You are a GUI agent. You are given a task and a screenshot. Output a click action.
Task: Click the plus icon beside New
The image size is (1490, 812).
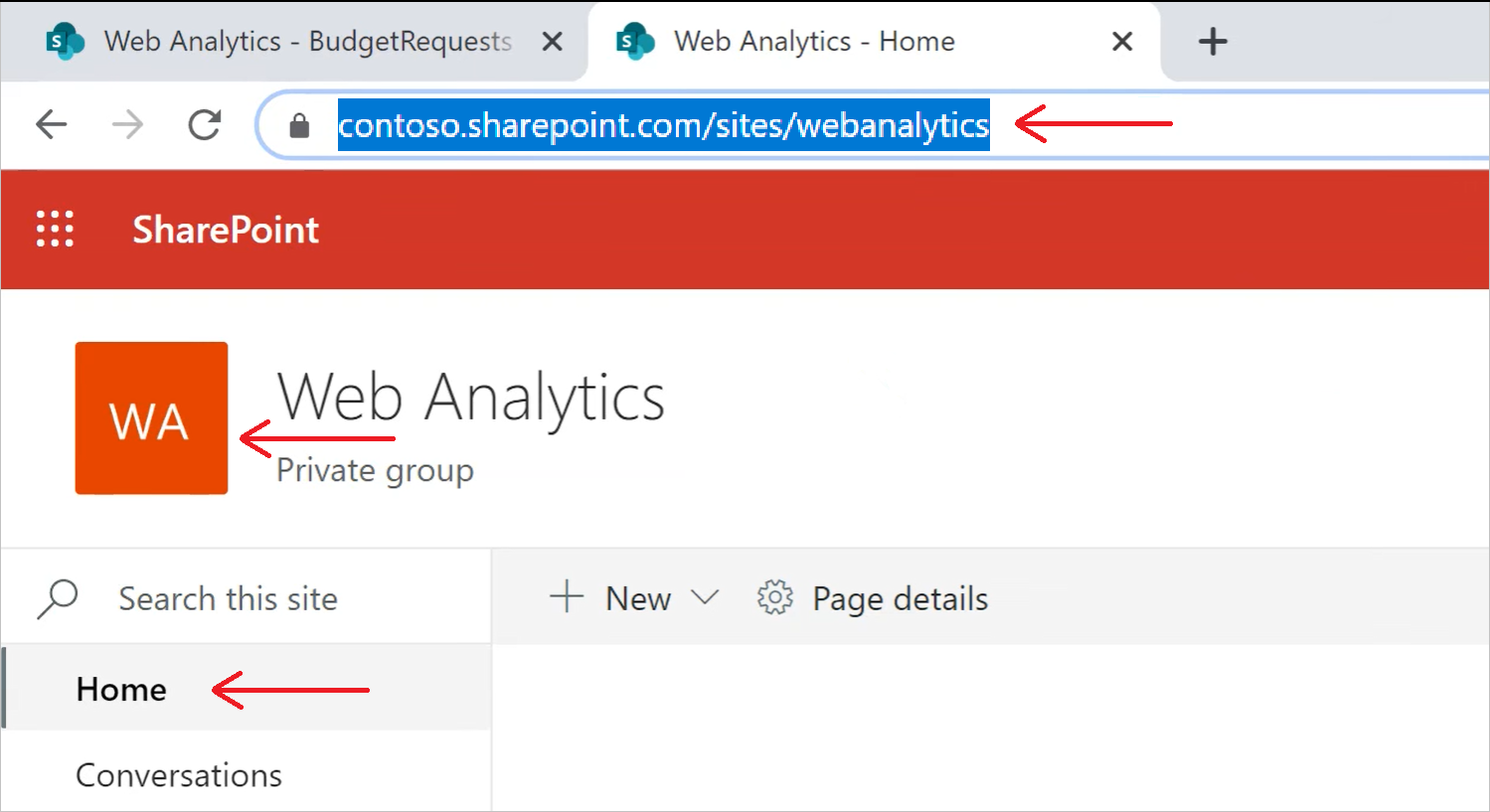(x=565, y=597)
